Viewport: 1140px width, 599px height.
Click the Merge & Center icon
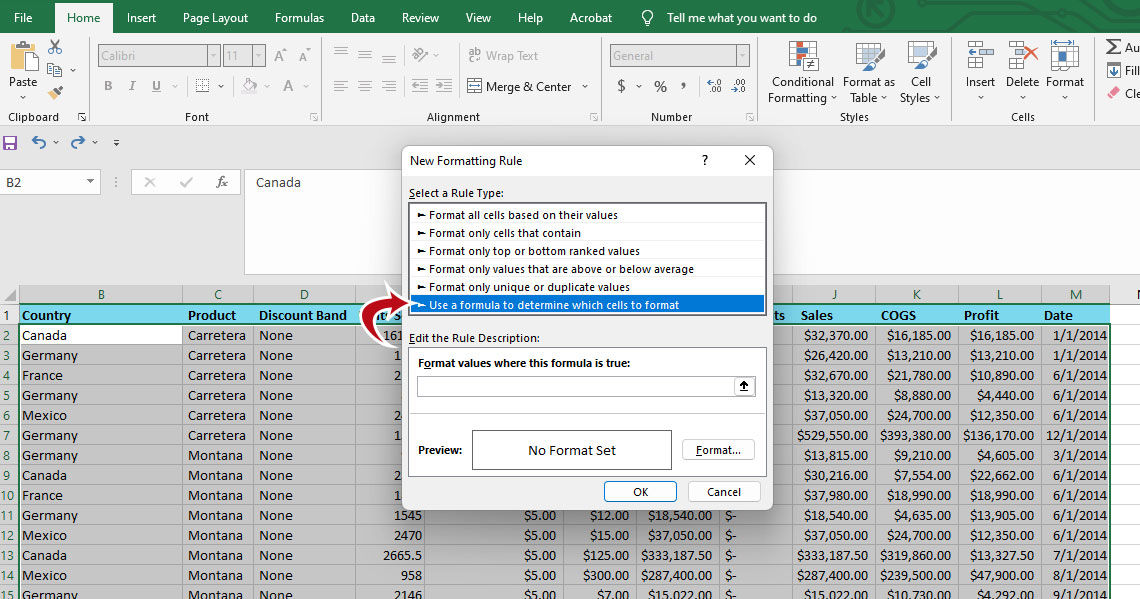pyautogui.click(x=475, y=86)
